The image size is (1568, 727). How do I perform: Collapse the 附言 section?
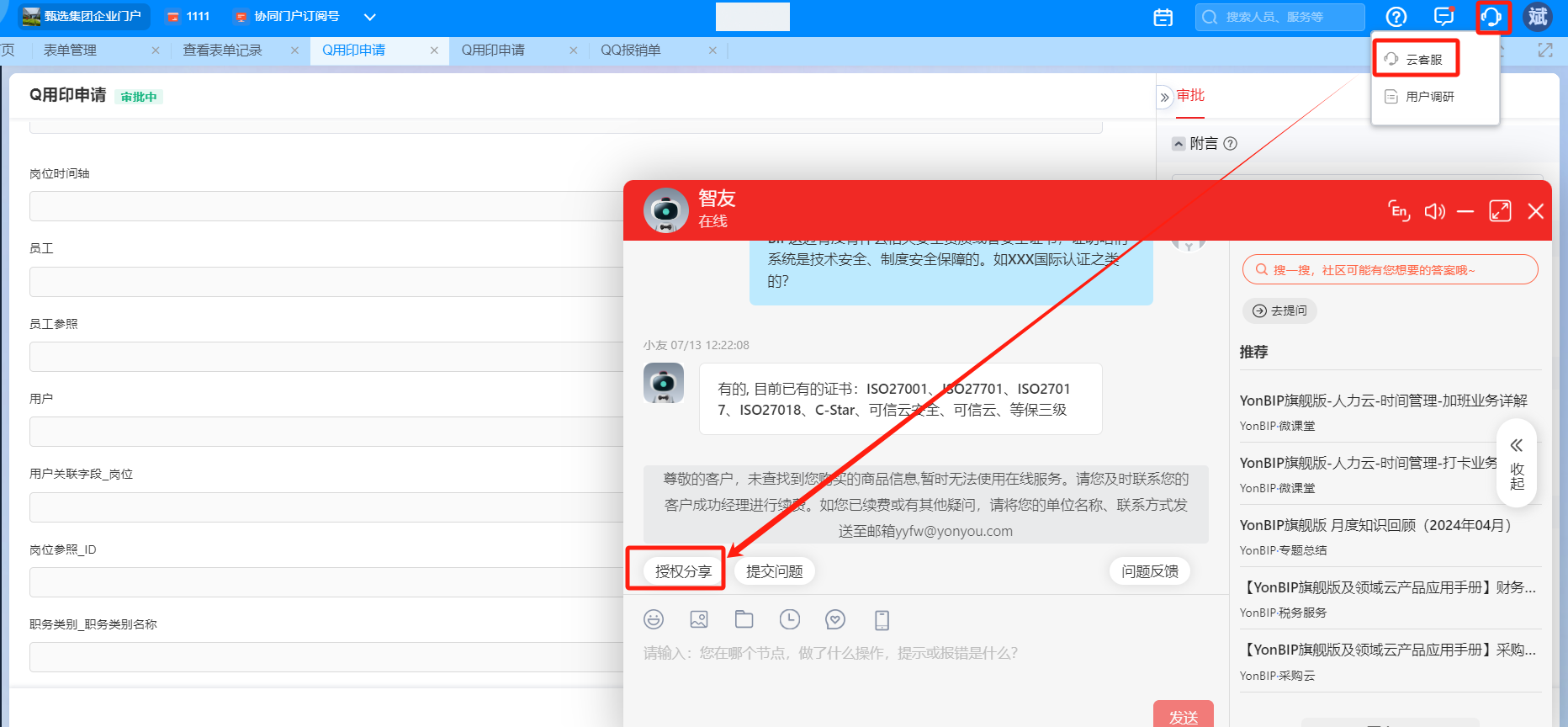click(x=1179, y=144)
